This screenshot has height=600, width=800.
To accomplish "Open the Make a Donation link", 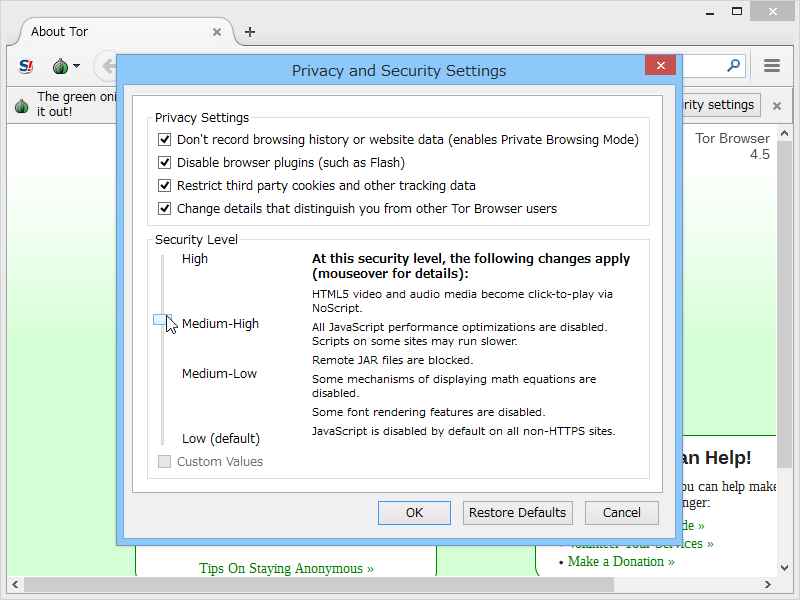I will pyautogui.click(x=619, y=561).
